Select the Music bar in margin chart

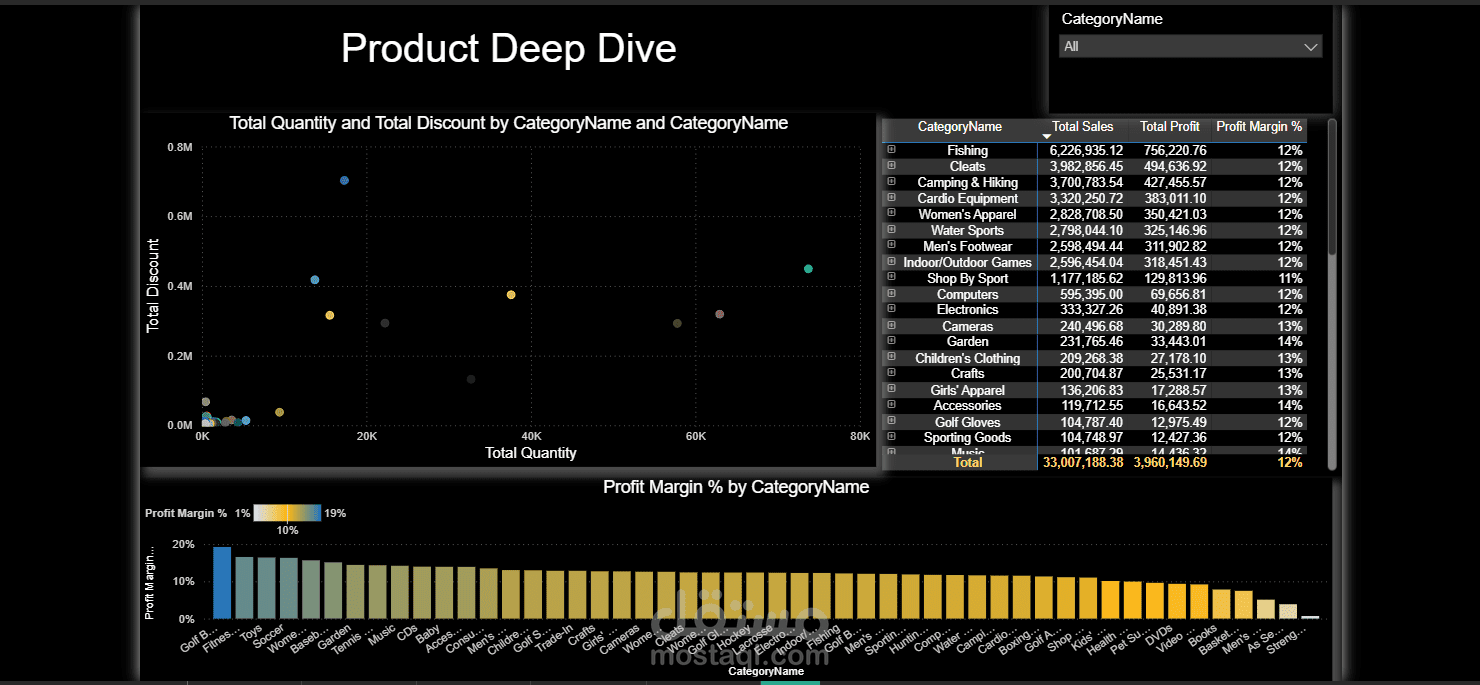(377, 592)
